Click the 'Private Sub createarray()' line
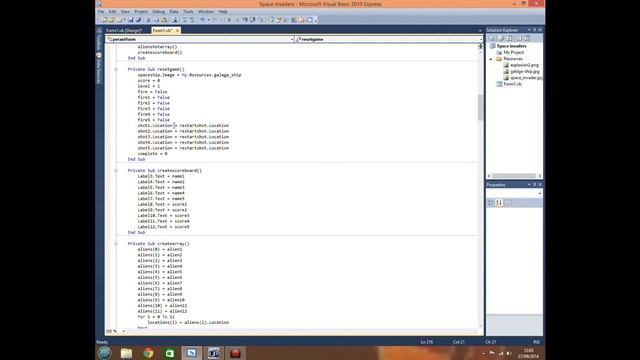The height and width of the screenshot is (360, 640). point(158,244)
